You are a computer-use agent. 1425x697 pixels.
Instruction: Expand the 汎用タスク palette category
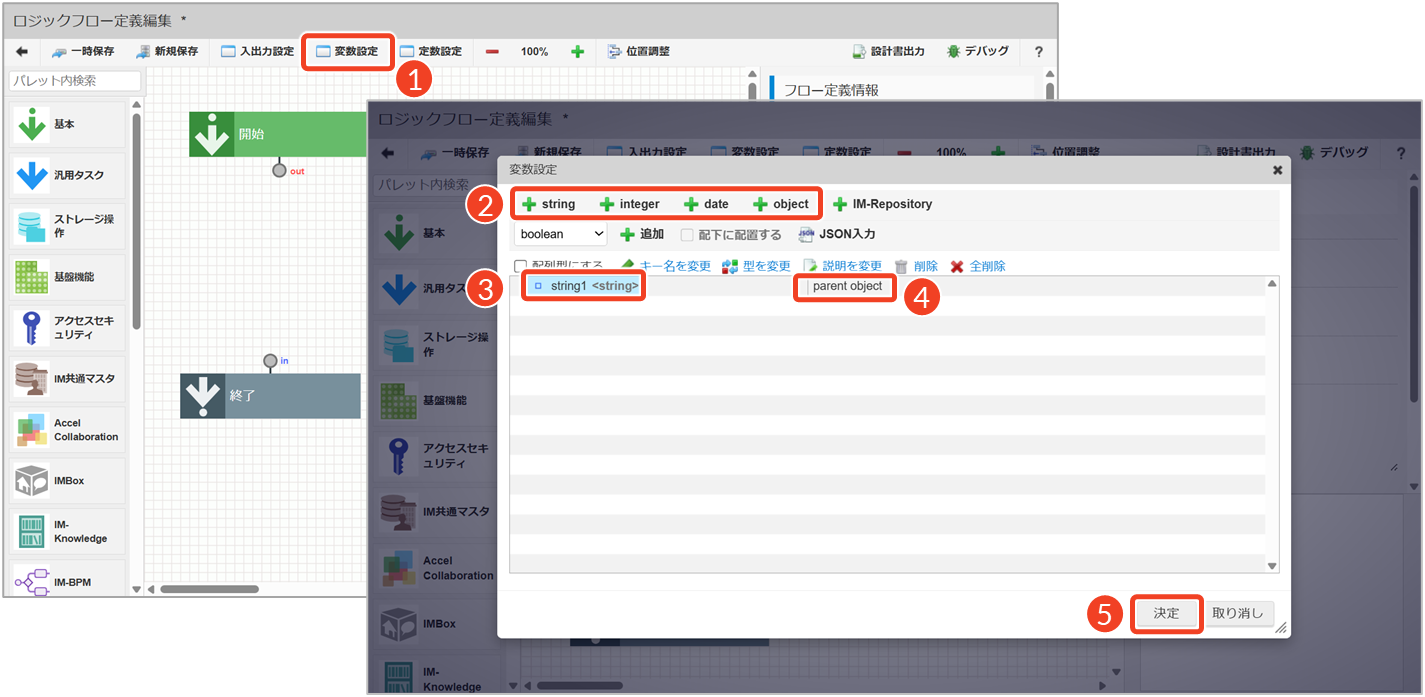click(x=68, y=175)
